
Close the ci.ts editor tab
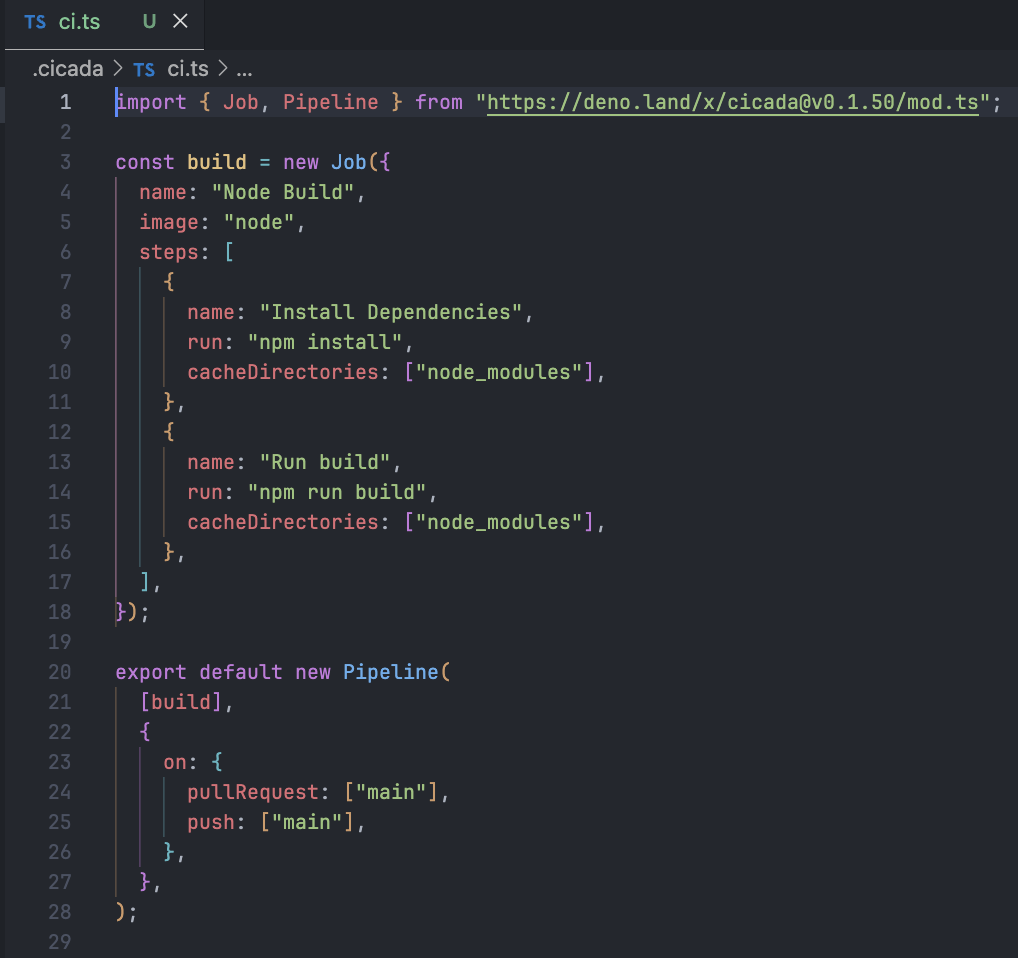[180, 22]
